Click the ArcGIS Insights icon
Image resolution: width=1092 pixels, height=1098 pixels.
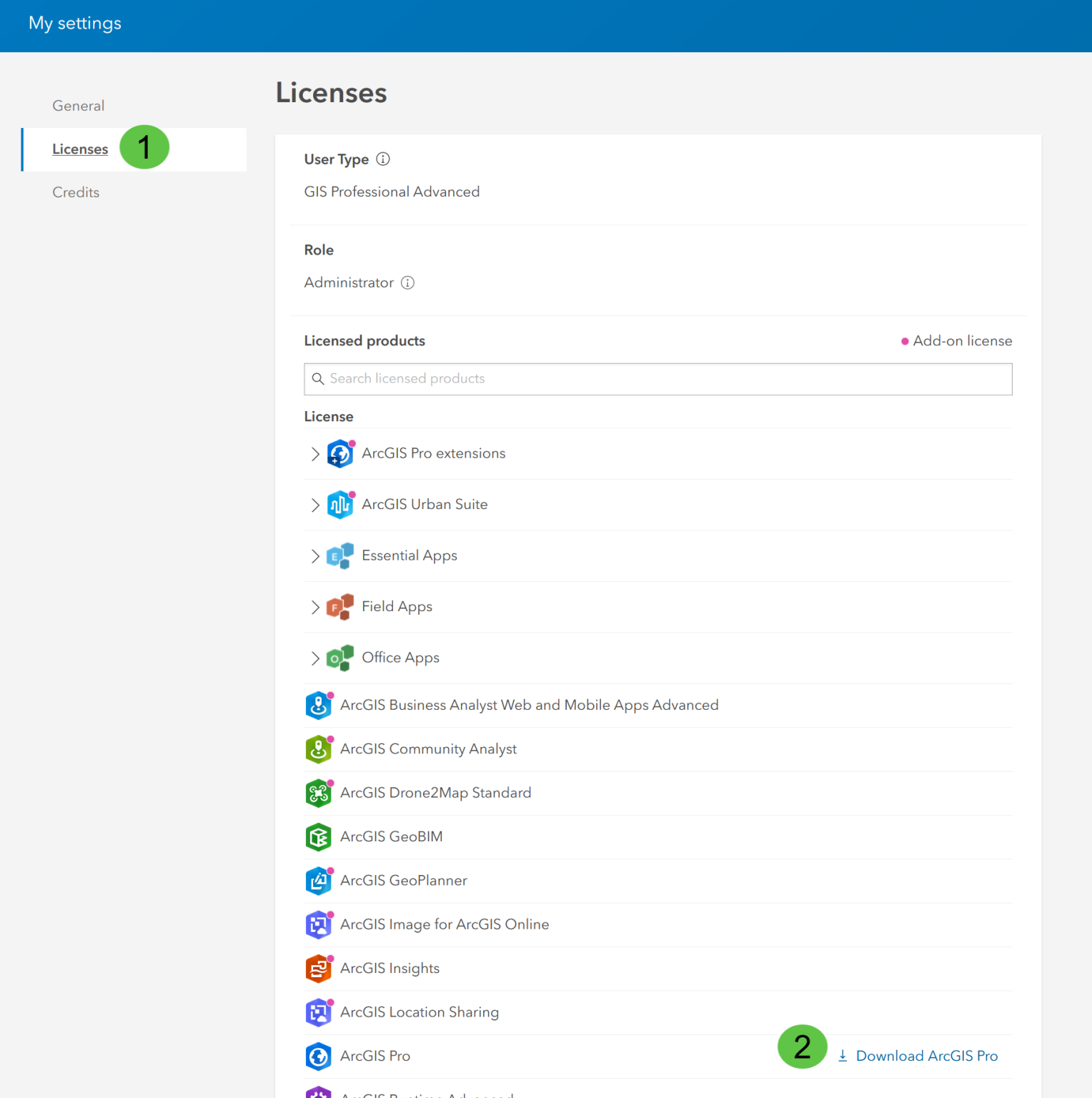[318, 969]
